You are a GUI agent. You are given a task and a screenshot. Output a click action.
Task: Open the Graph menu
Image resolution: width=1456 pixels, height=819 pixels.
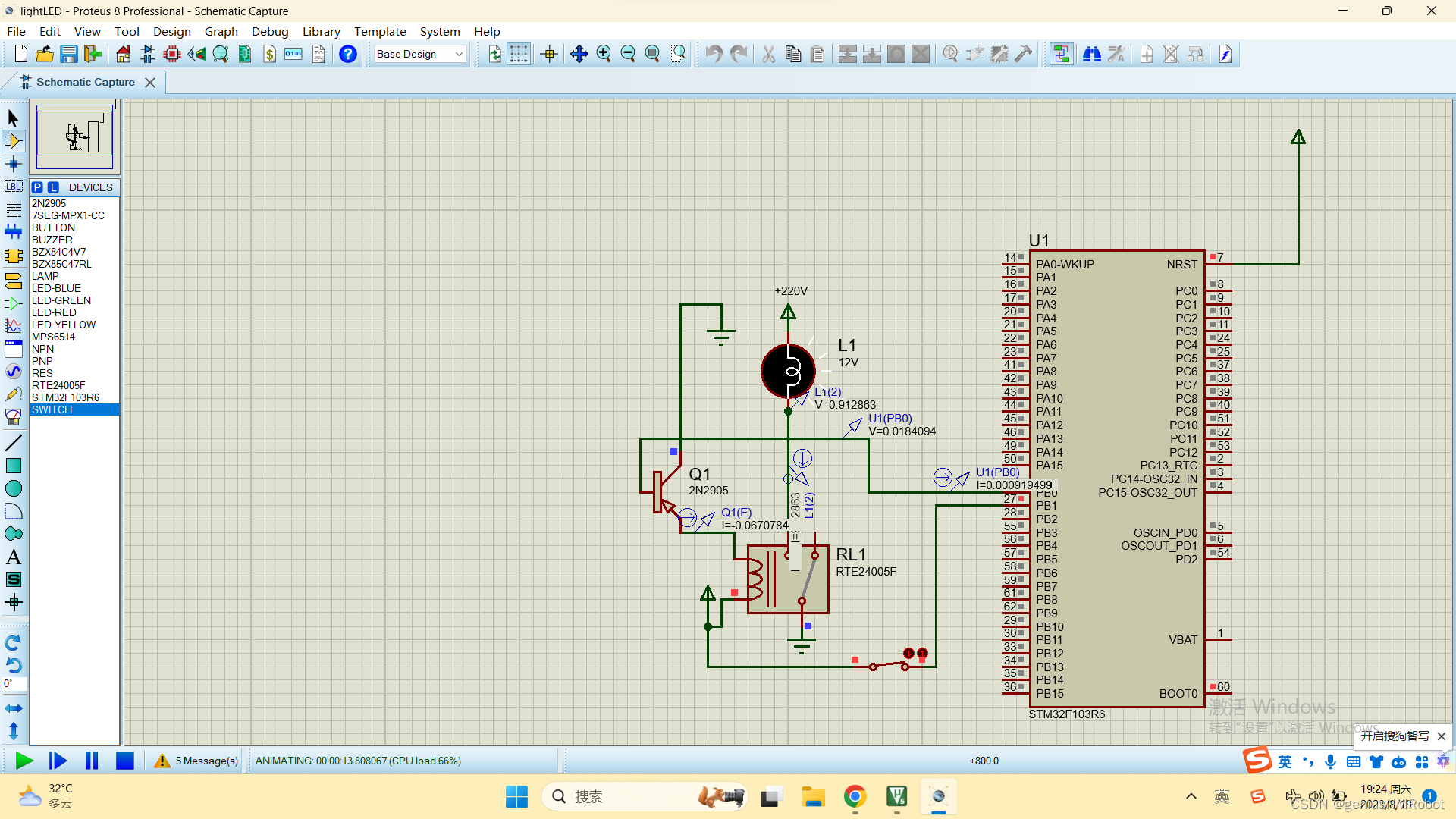220,31
